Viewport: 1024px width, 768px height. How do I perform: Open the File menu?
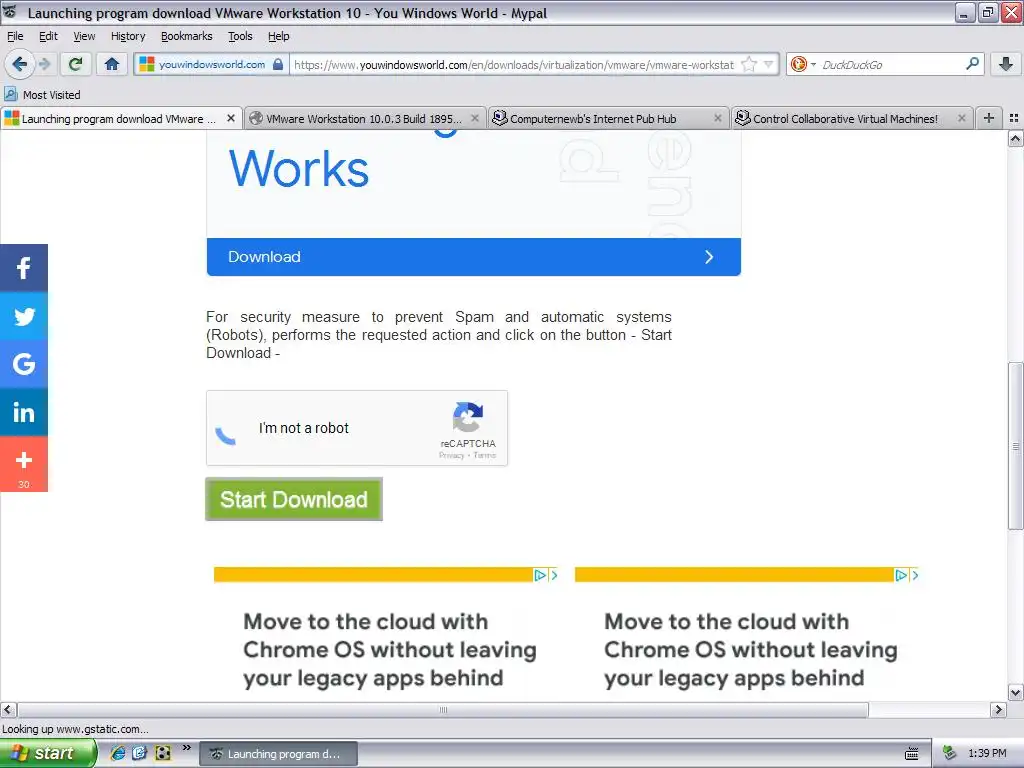tap(14, 36)
